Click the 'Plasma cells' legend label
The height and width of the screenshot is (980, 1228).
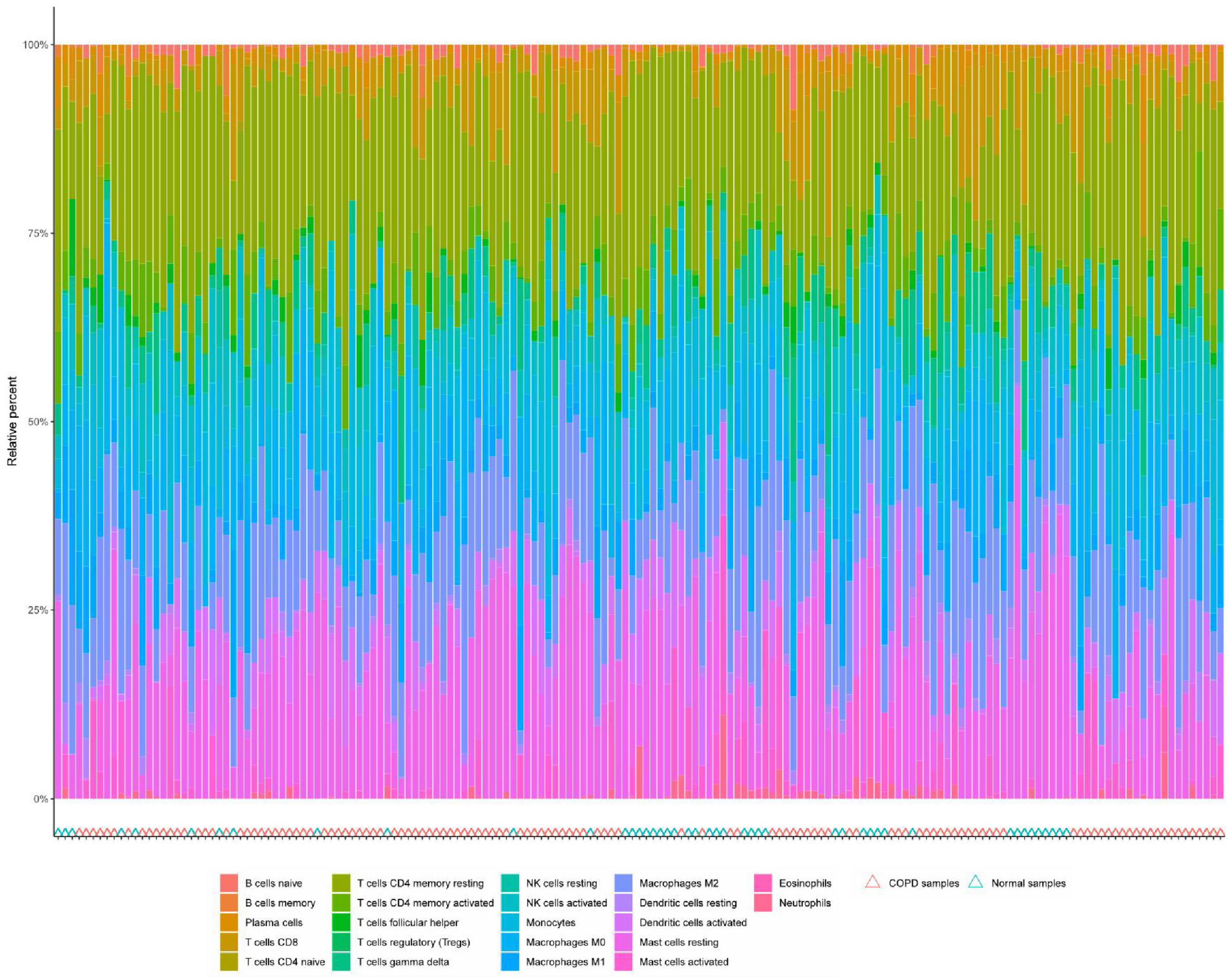[273, 922]
